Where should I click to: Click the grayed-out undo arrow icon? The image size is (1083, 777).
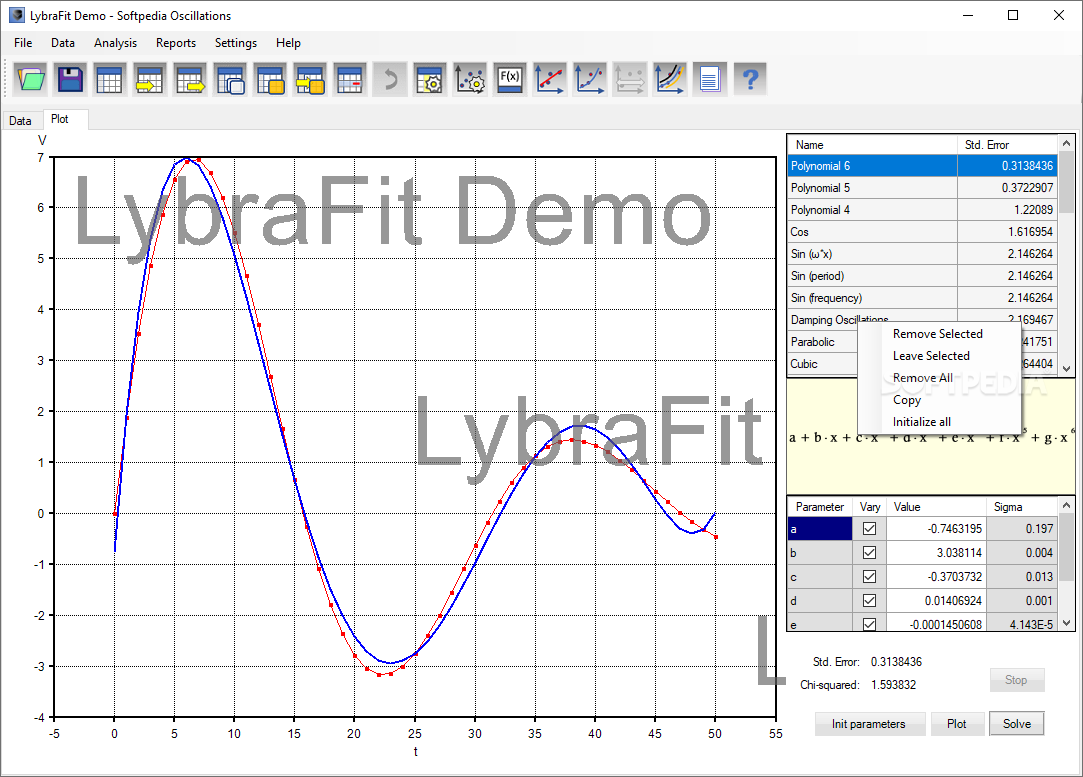coord(390,79)
